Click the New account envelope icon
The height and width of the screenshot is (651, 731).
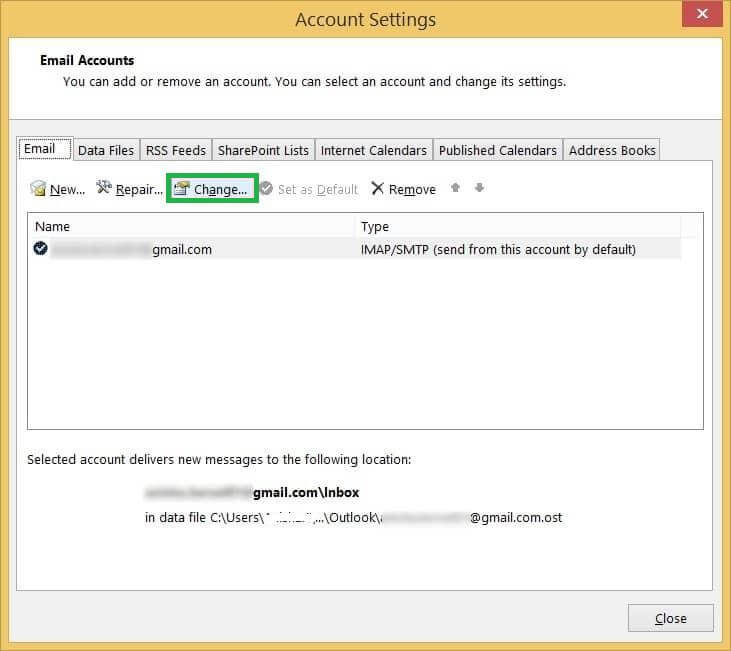coord(38,188)
